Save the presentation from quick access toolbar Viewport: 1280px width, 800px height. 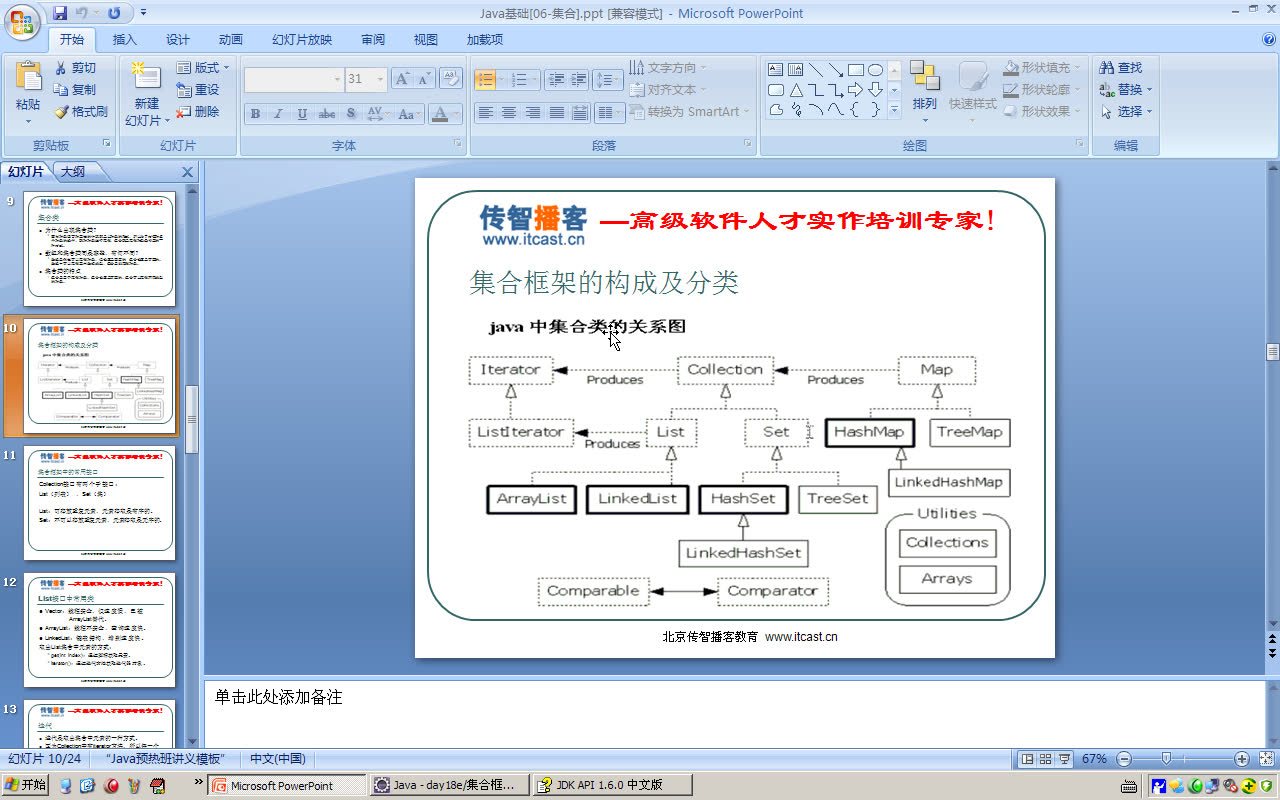[60, 13]
